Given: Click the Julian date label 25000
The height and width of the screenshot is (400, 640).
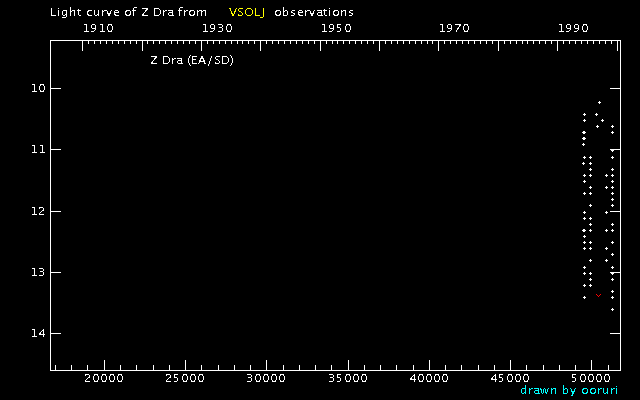Looking at the screenshot, I should (185, 378).
